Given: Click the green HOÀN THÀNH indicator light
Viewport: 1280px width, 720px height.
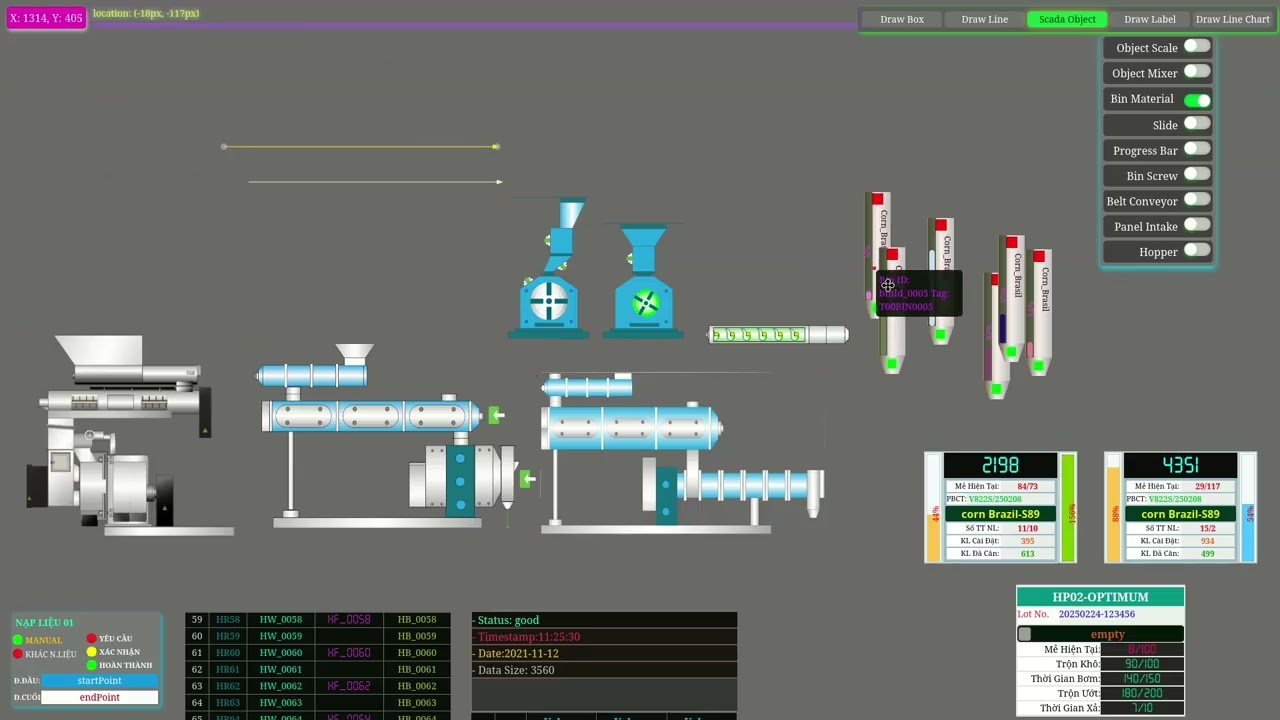Looking at the screenshot, I should click(x=91, y=665).
